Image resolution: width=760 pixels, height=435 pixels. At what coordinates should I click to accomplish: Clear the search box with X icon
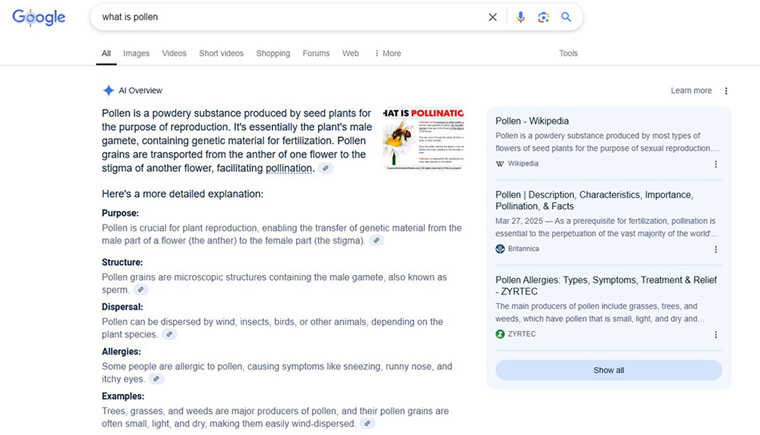point(492,17)
